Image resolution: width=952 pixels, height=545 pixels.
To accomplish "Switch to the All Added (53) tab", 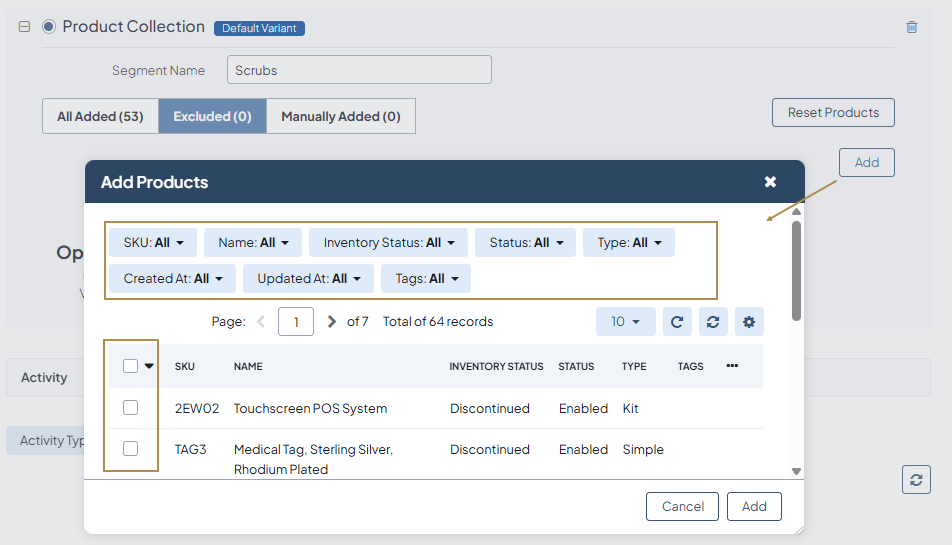I will click(100, 116).
